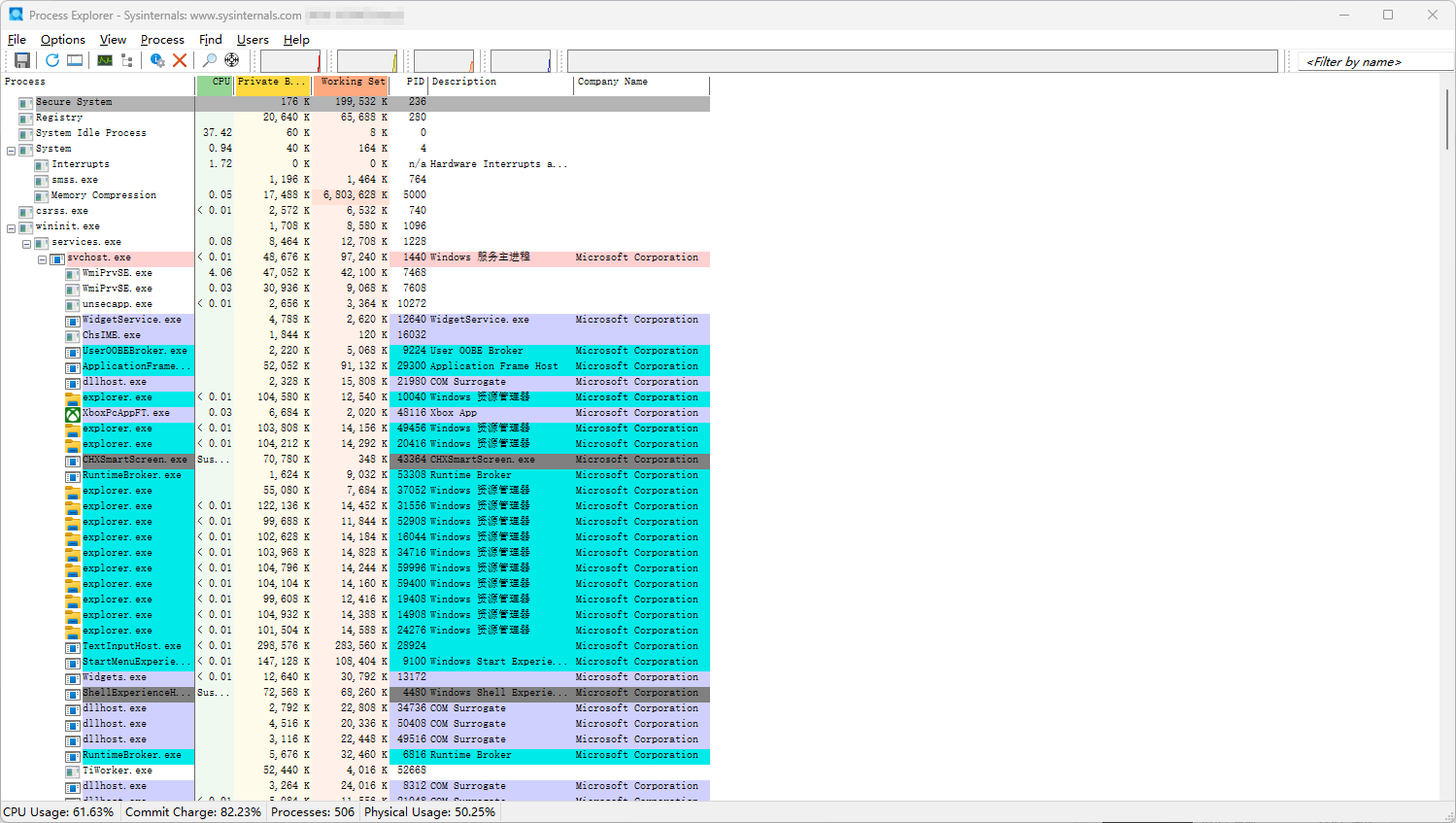Image resolution: width=1456 pixels, height=823 pixels.
Task: Sort processes by the CPU column
Action: click(216, 82)
